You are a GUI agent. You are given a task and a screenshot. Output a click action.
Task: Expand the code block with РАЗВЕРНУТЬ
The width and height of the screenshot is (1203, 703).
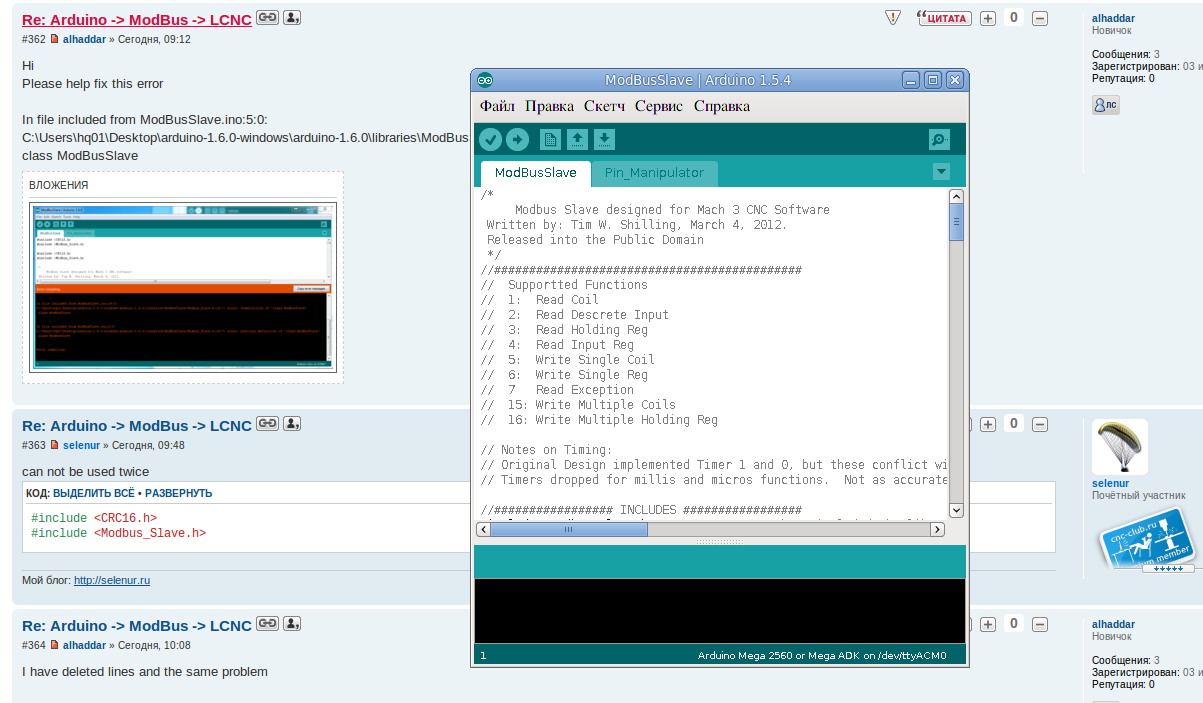coord(177,493)
